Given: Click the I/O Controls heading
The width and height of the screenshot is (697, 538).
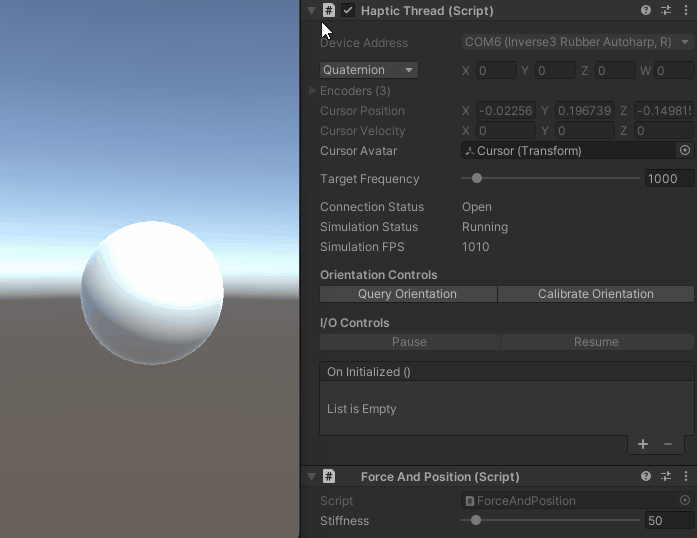Looking at the screenshot, I should (x=354, y=323).
